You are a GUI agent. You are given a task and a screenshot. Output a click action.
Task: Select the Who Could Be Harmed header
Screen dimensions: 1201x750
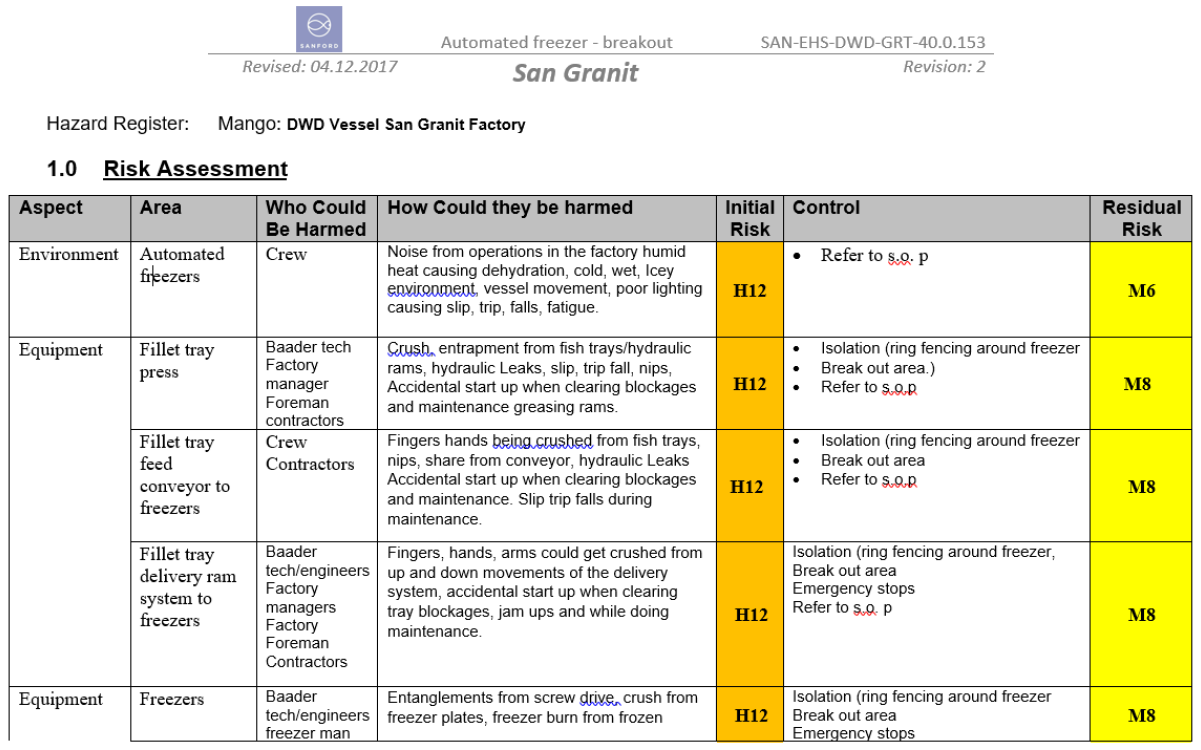tap(316, 218)
